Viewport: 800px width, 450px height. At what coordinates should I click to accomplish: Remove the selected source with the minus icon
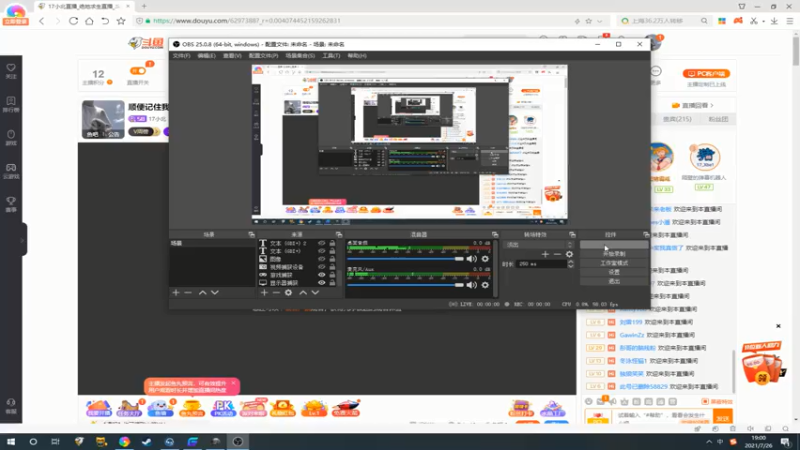[x=276, y=293]
